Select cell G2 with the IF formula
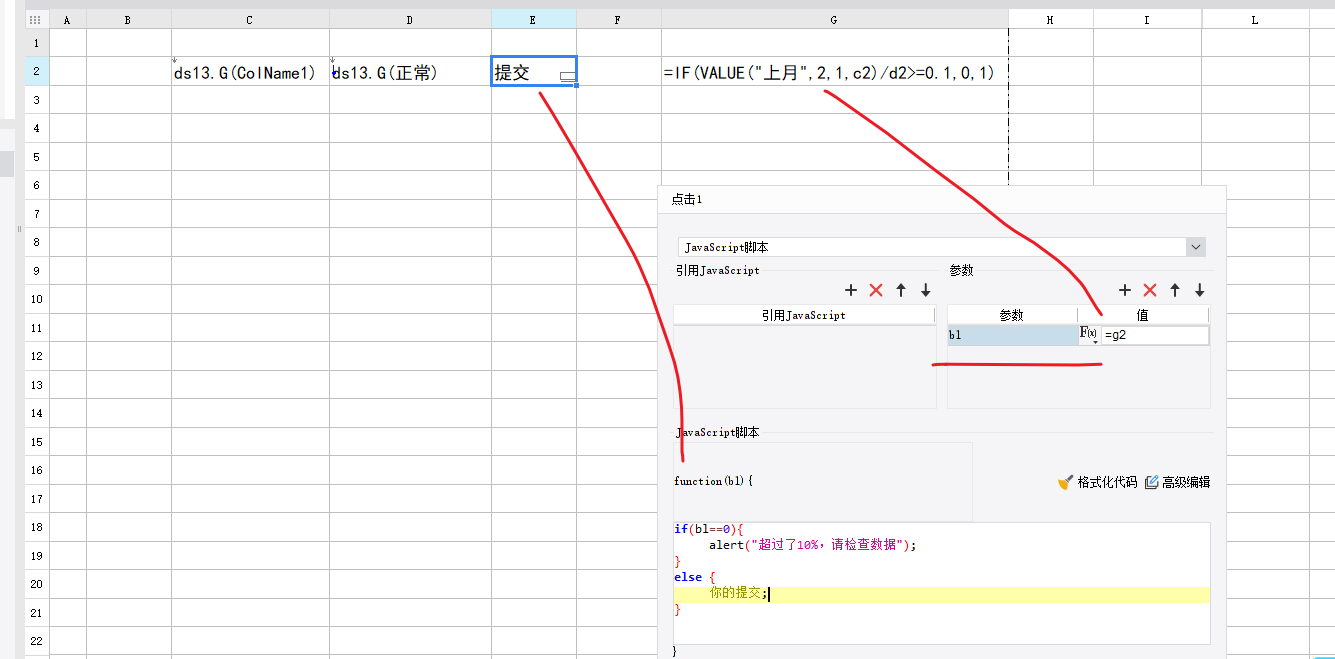Viewport: 1335px width, 659px height. (x=834, y=72)
